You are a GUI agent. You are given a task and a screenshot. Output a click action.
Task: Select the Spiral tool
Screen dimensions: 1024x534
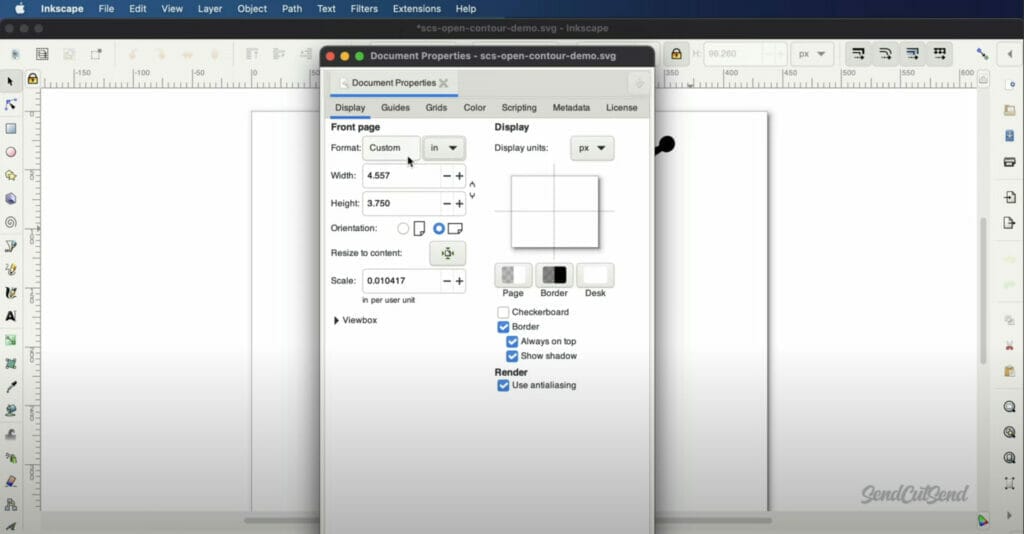point(11,222)
